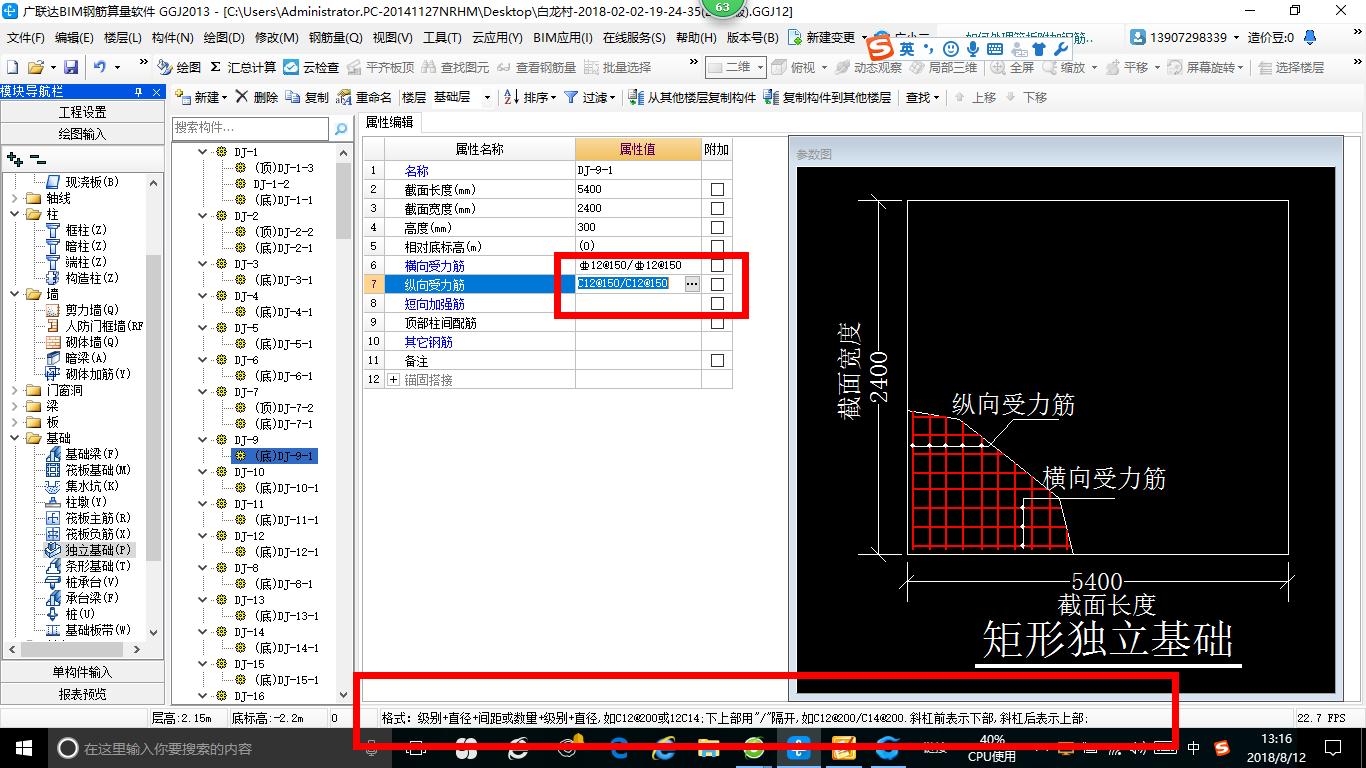Toggle 附加 checkbox for 截面宽度 row
1366x768 pixels.
coord(717,208)
